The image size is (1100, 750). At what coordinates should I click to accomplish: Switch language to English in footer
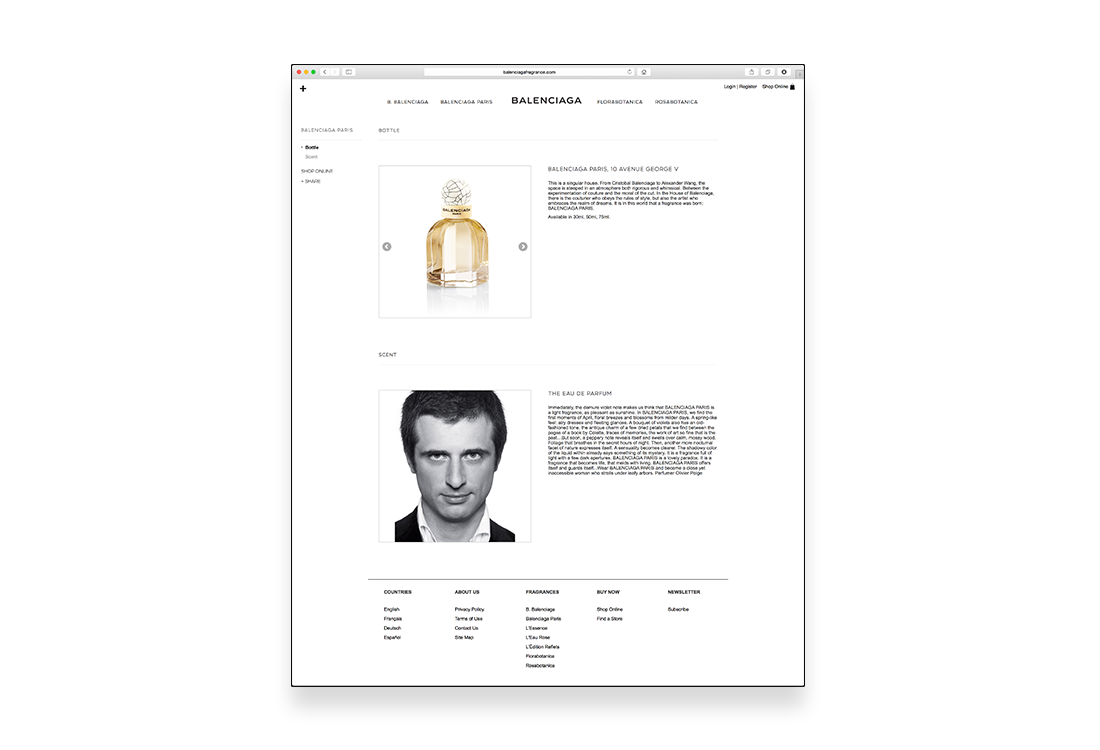[391, 610]
